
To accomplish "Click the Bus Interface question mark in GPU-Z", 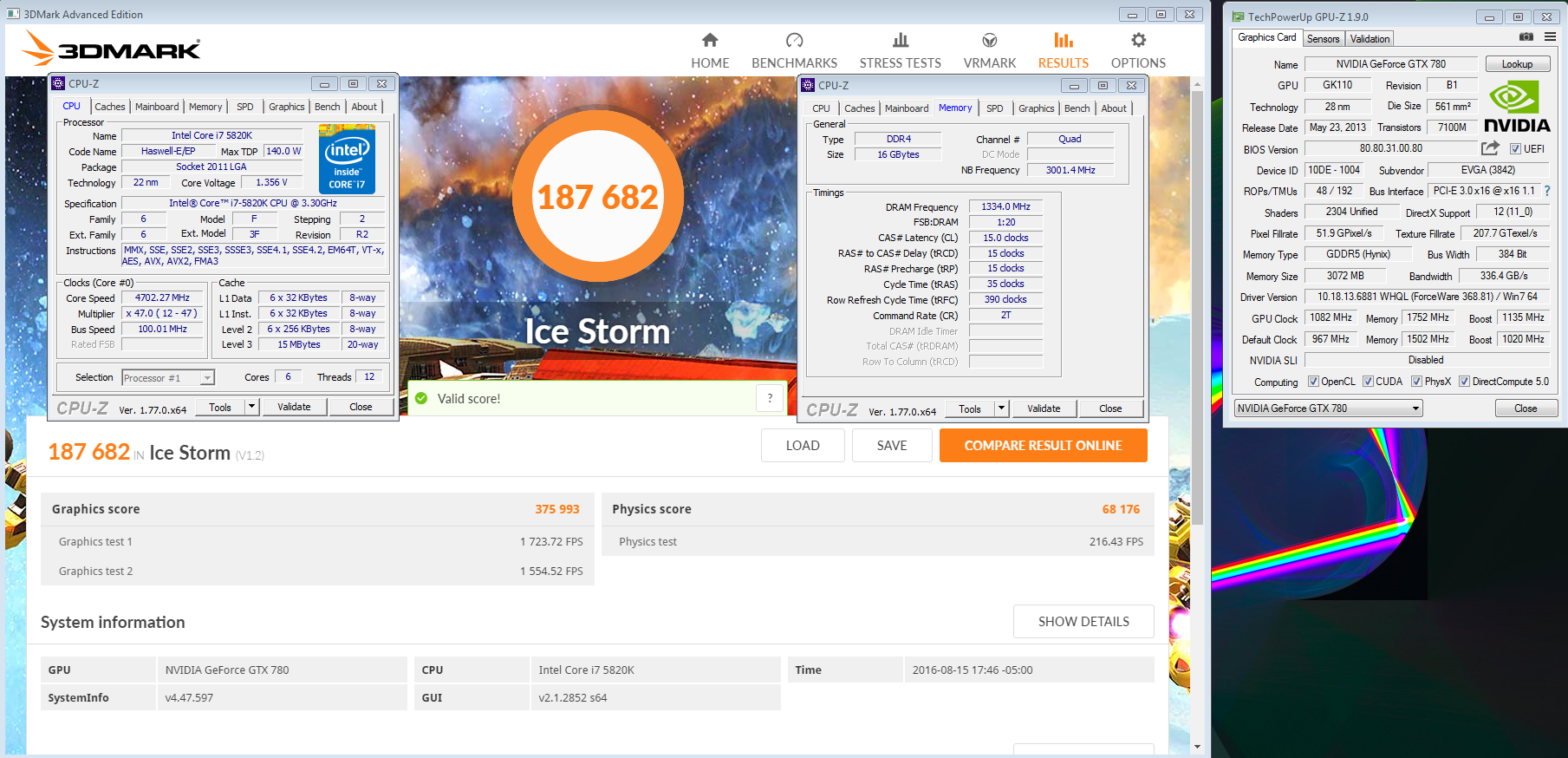I will 1547,191.
